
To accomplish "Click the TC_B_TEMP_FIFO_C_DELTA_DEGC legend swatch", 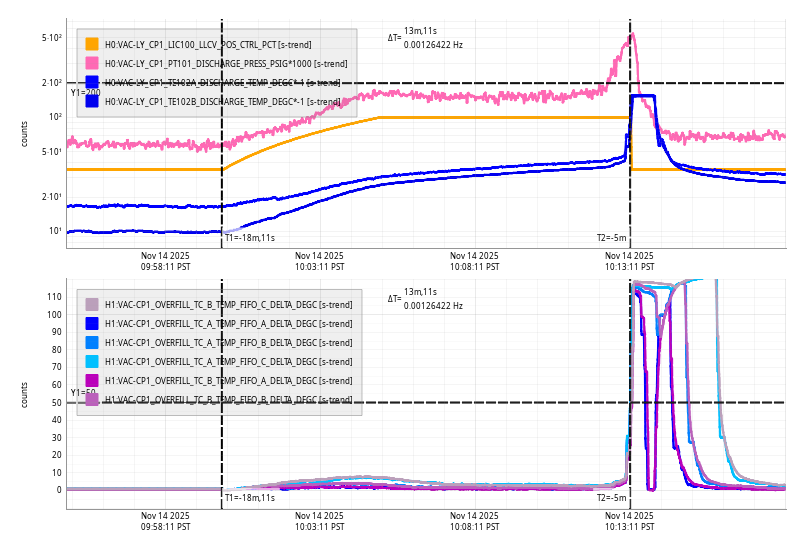I will tap(92, 304).
